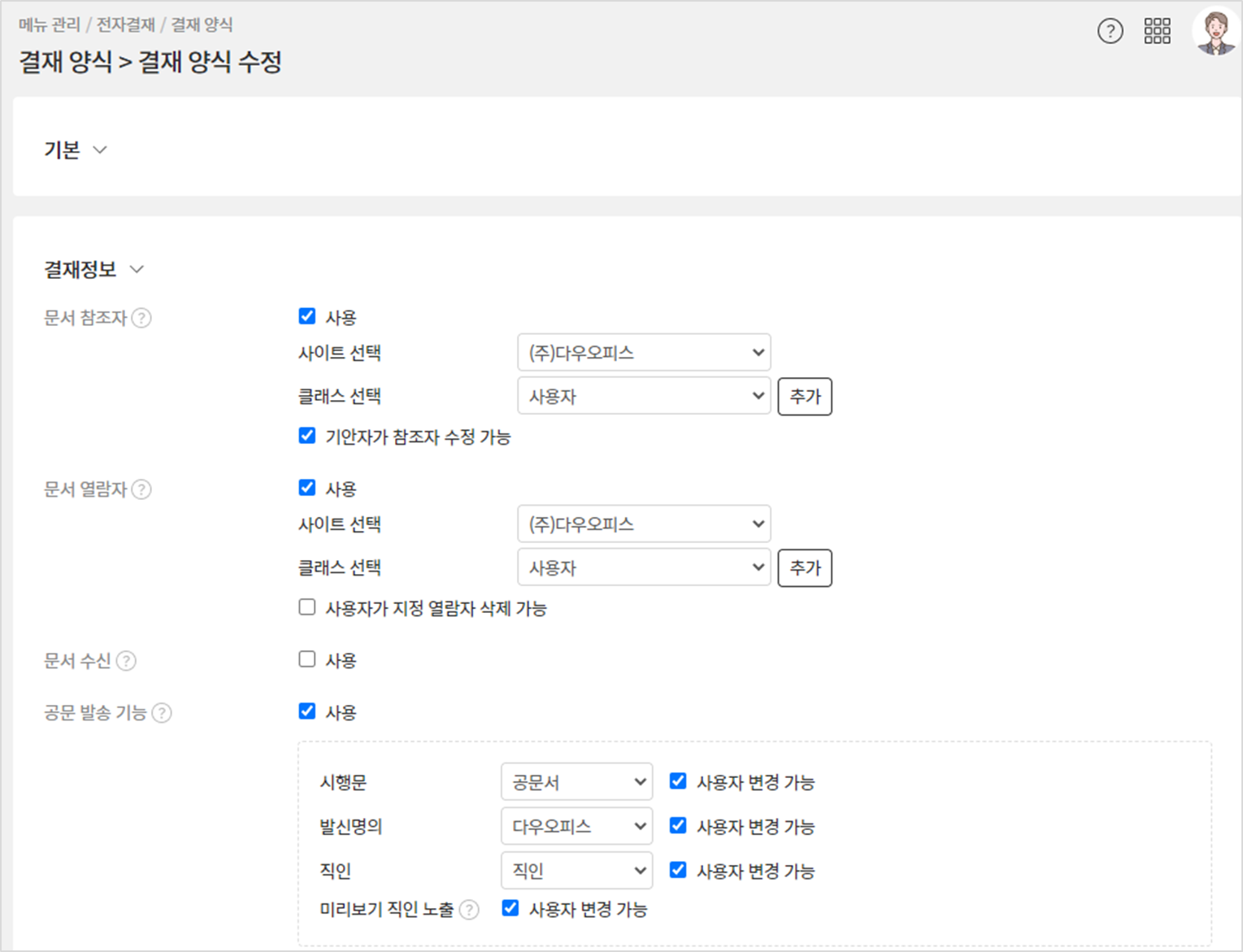Expand the 기본 section

pyautogui.click(x=99, y=150)
